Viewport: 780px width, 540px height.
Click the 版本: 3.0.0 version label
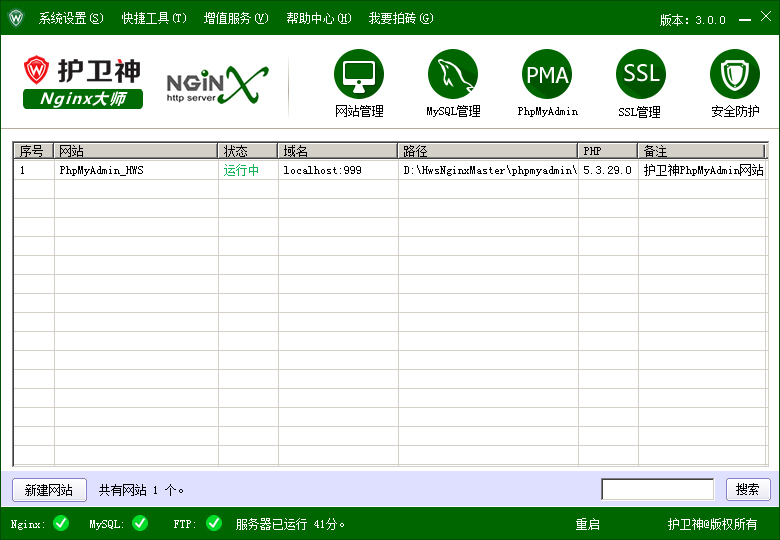692,20
